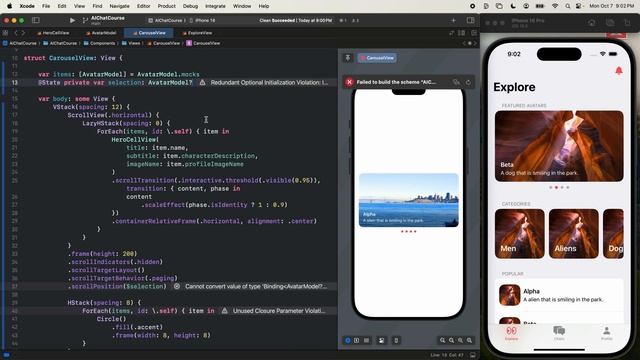Enable Selectable preview mode in canvas
This screenshot has height=360, width=640.
click(357, 340)
